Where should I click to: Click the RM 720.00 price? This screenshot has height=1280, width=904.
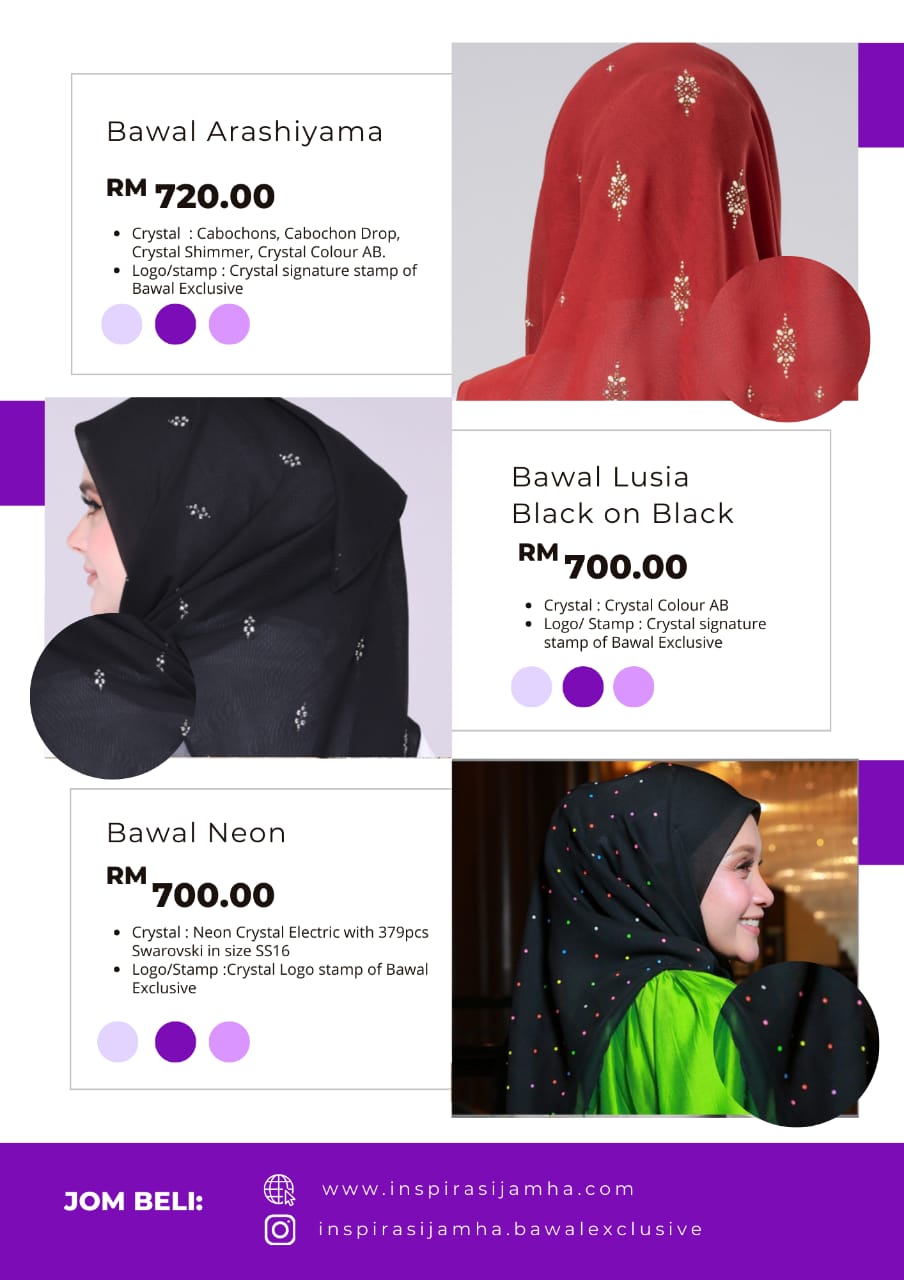191,194
